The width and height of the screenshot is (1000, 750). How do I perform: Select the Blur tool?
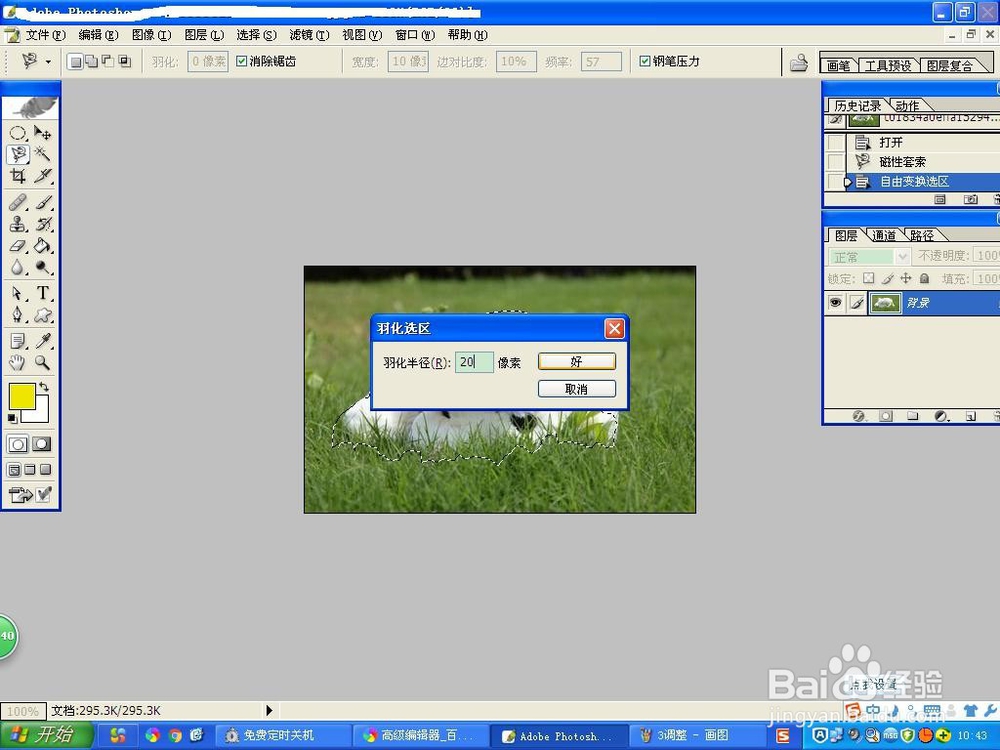[x=18, y=267]
